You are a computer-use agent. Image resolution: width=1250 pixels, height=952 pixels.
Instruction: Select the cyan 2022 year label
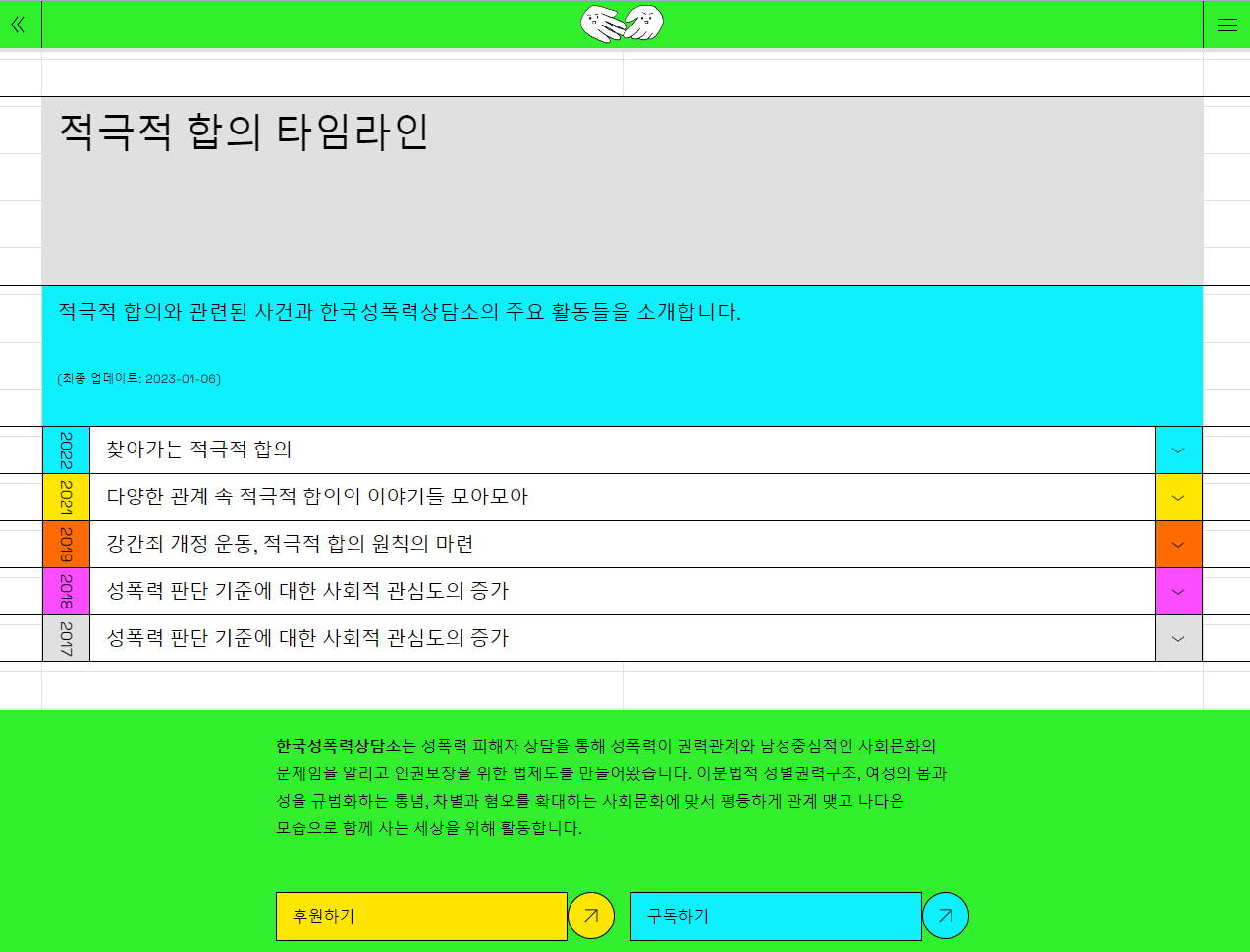(x=66, y=450)
